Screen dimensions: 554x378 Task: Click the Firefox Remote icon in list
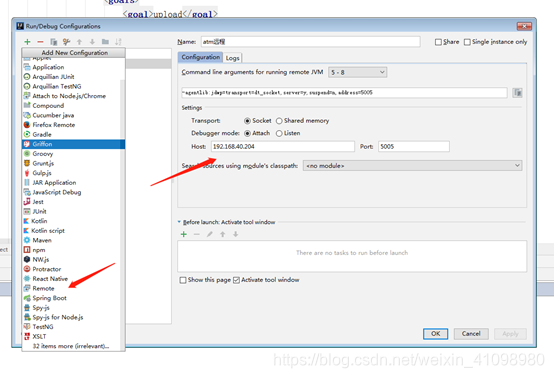[27, 125]
